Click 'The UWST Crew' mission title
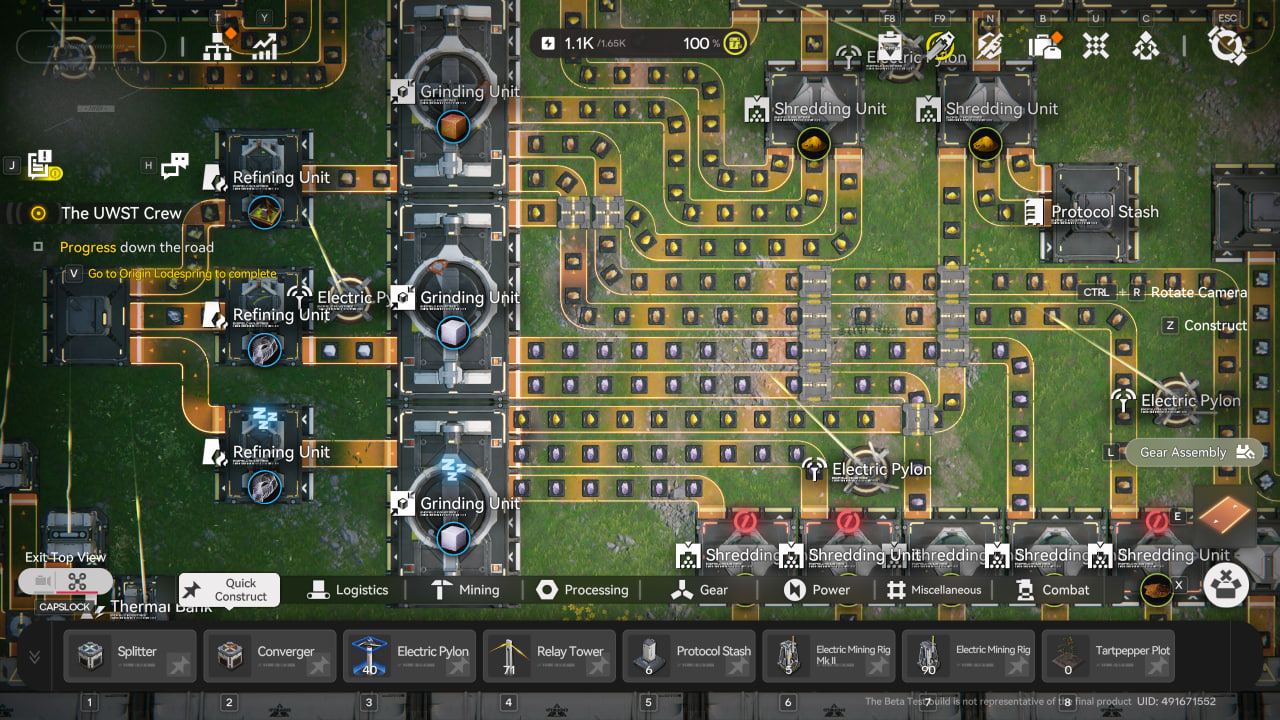 (x=121, y=213)
